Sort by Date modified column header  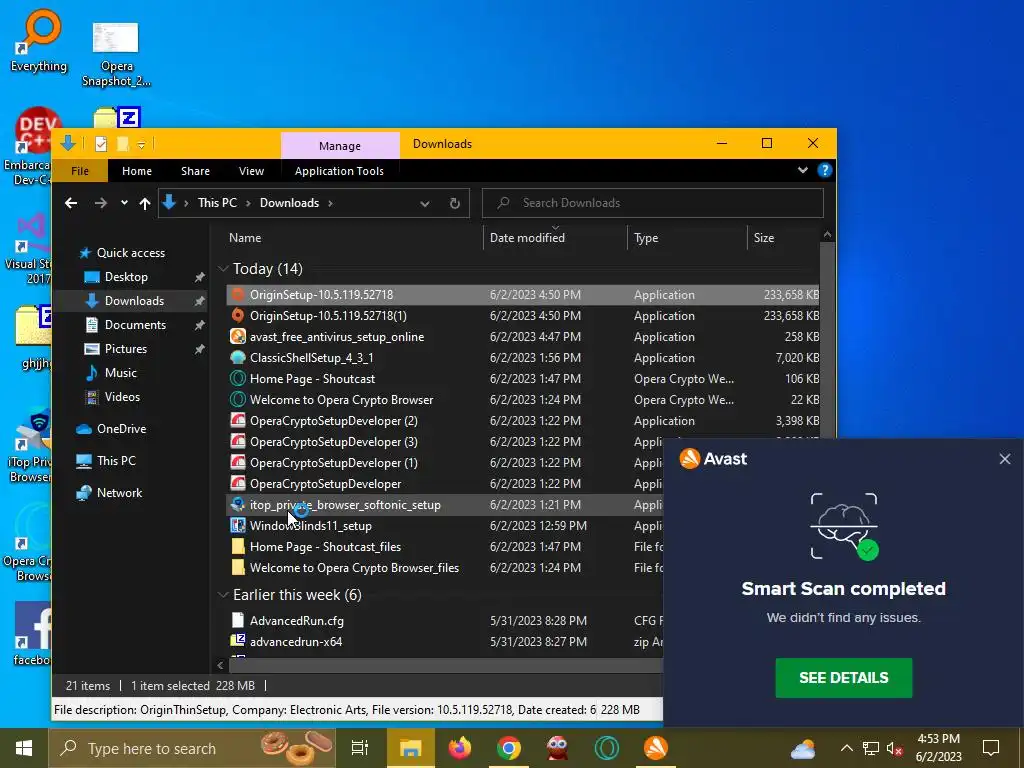pyautogui.click(x=527, y=238)
